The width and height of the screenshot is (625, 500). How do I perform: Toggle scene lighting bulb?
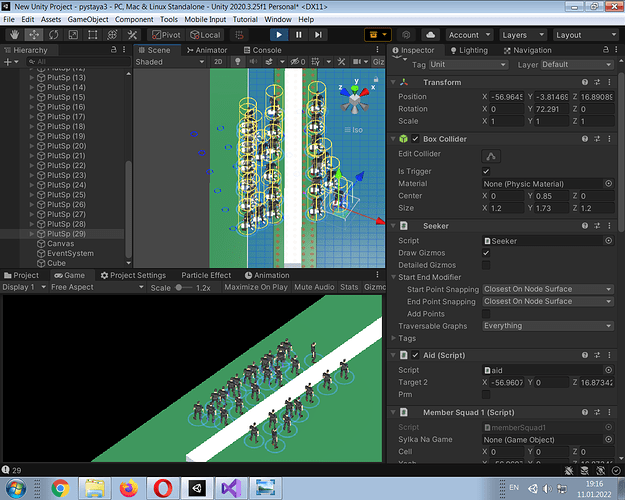[x=238, y=62]
